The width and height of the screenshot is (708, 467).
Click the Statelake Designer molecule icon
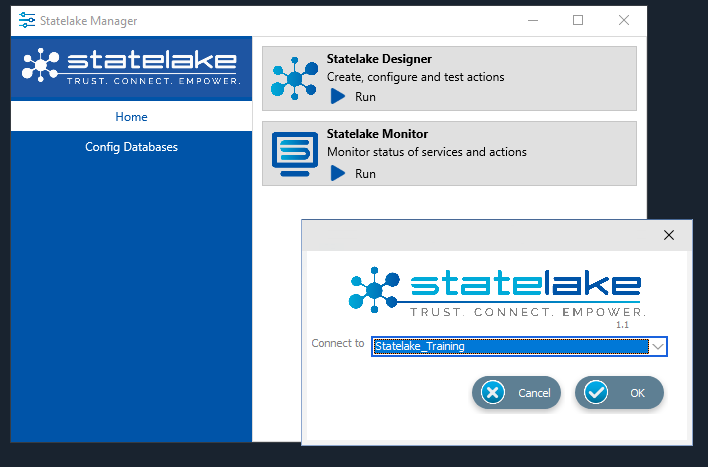[294, 79]
